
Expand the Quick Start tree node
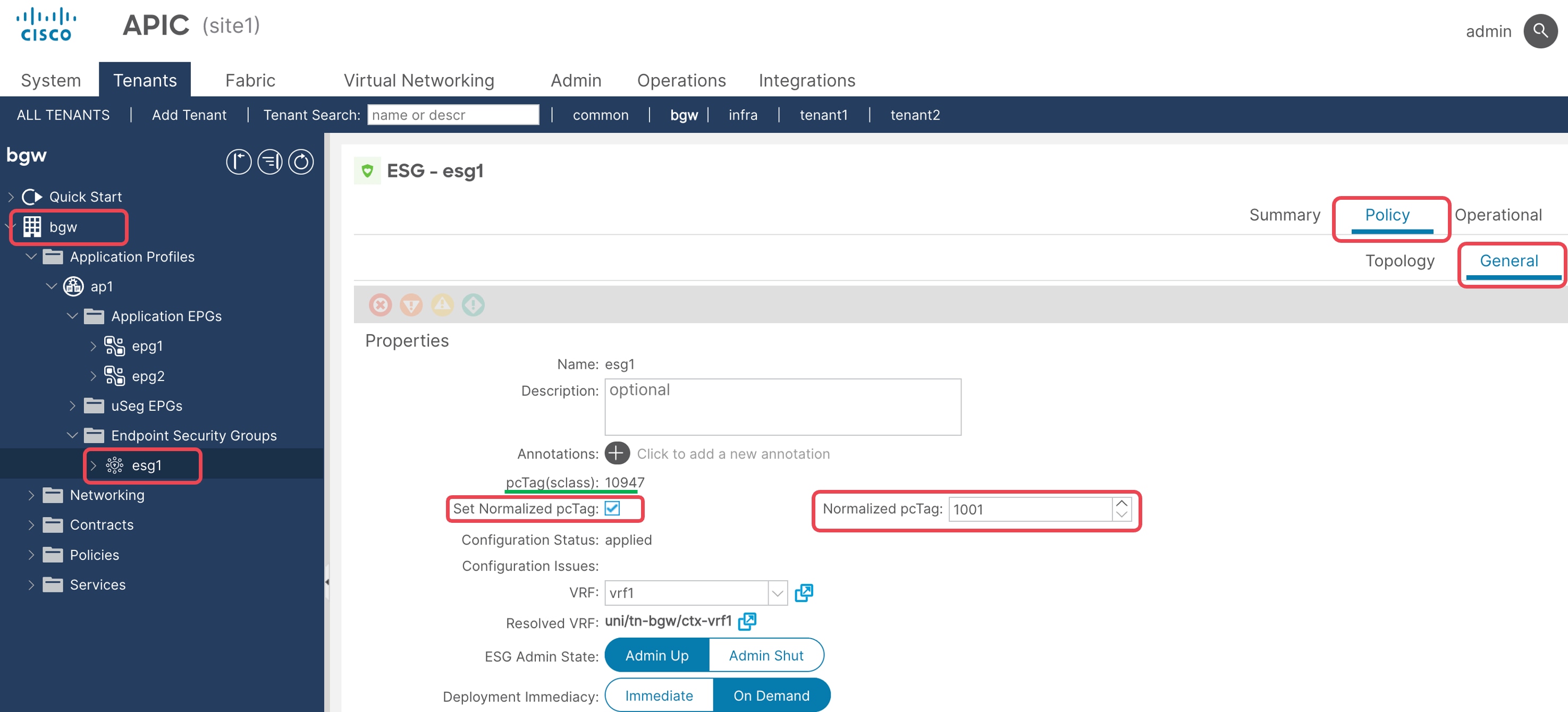11,197
